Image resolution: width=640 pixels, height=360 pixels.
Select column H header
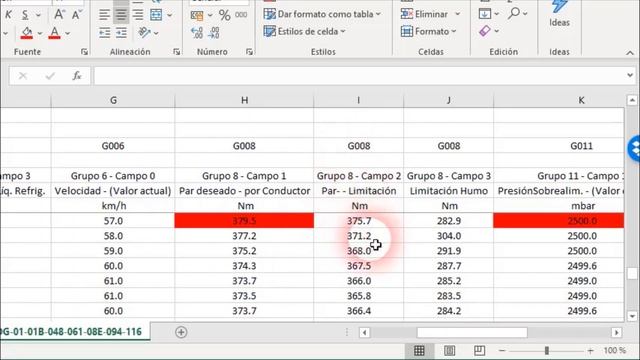pyautogui.click(x=244, y=100)
